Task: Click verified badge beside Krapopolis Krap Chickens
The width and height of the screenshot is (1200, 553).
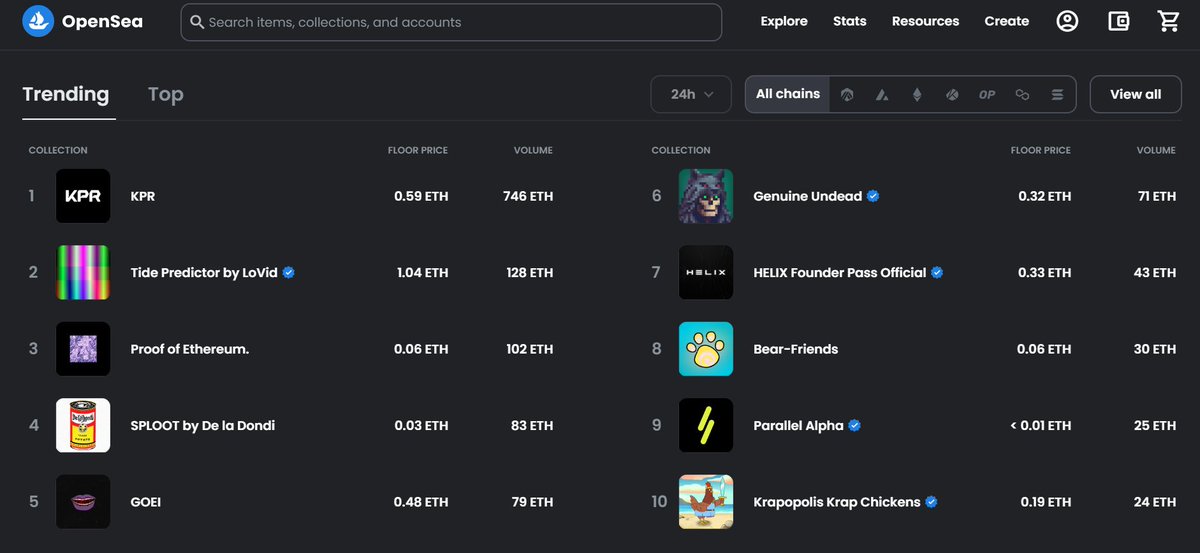Action: 931,501
